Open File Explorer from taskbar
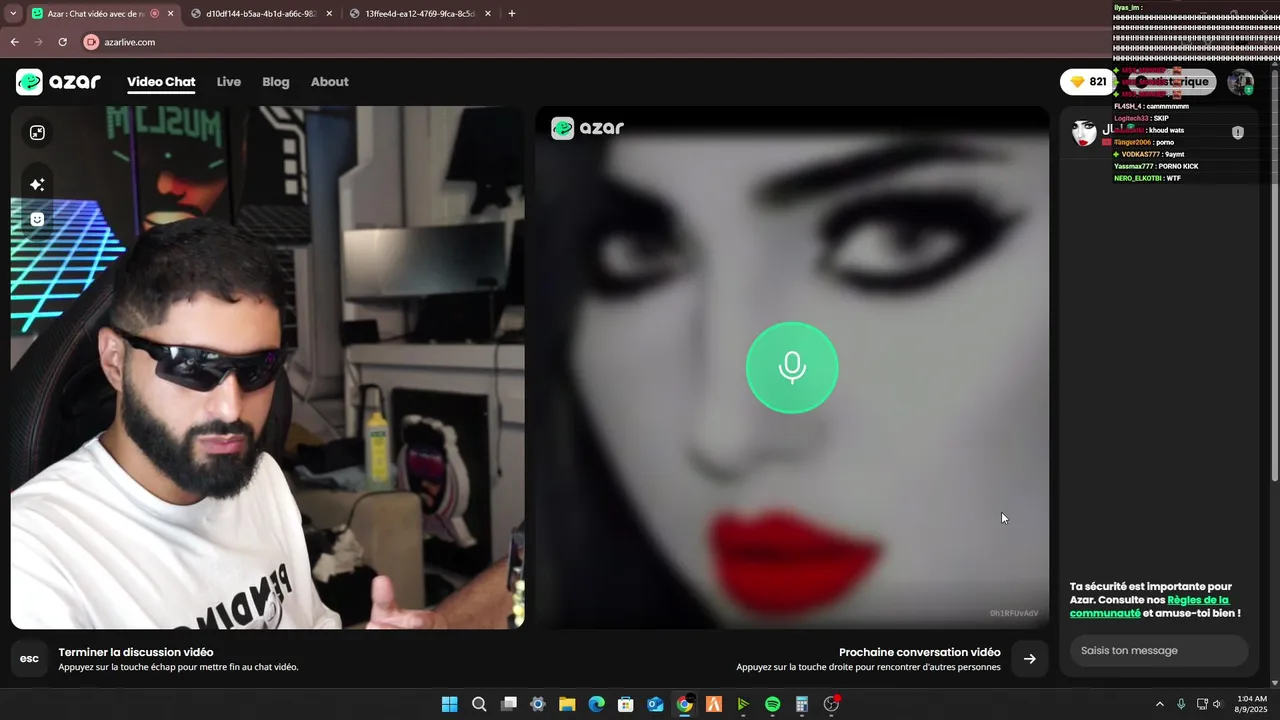Screen dimensions: 1280x720 (x=567, y=704)
